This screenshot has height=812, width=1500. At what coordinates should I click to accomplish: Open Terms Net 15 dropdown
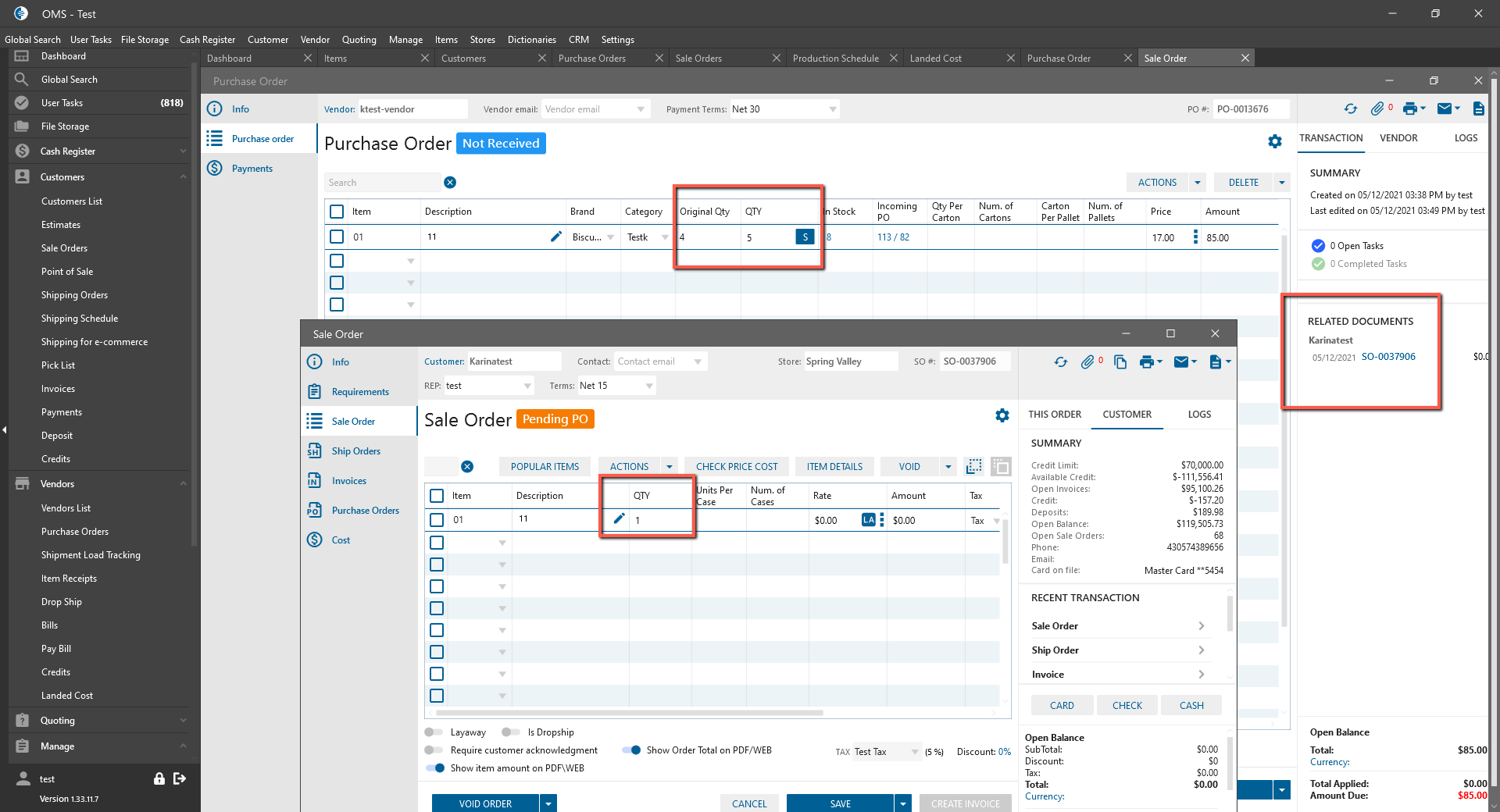click(x=649, y=386)
